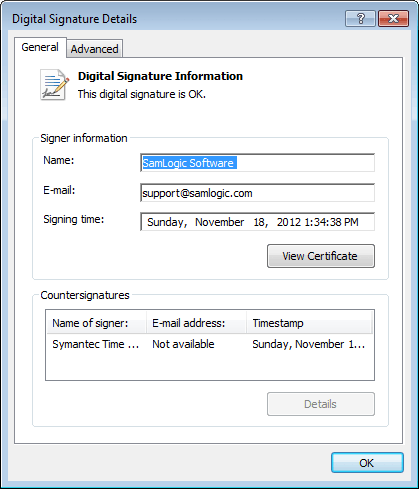Click the Digital Signature Information heading

click(160, 76)
